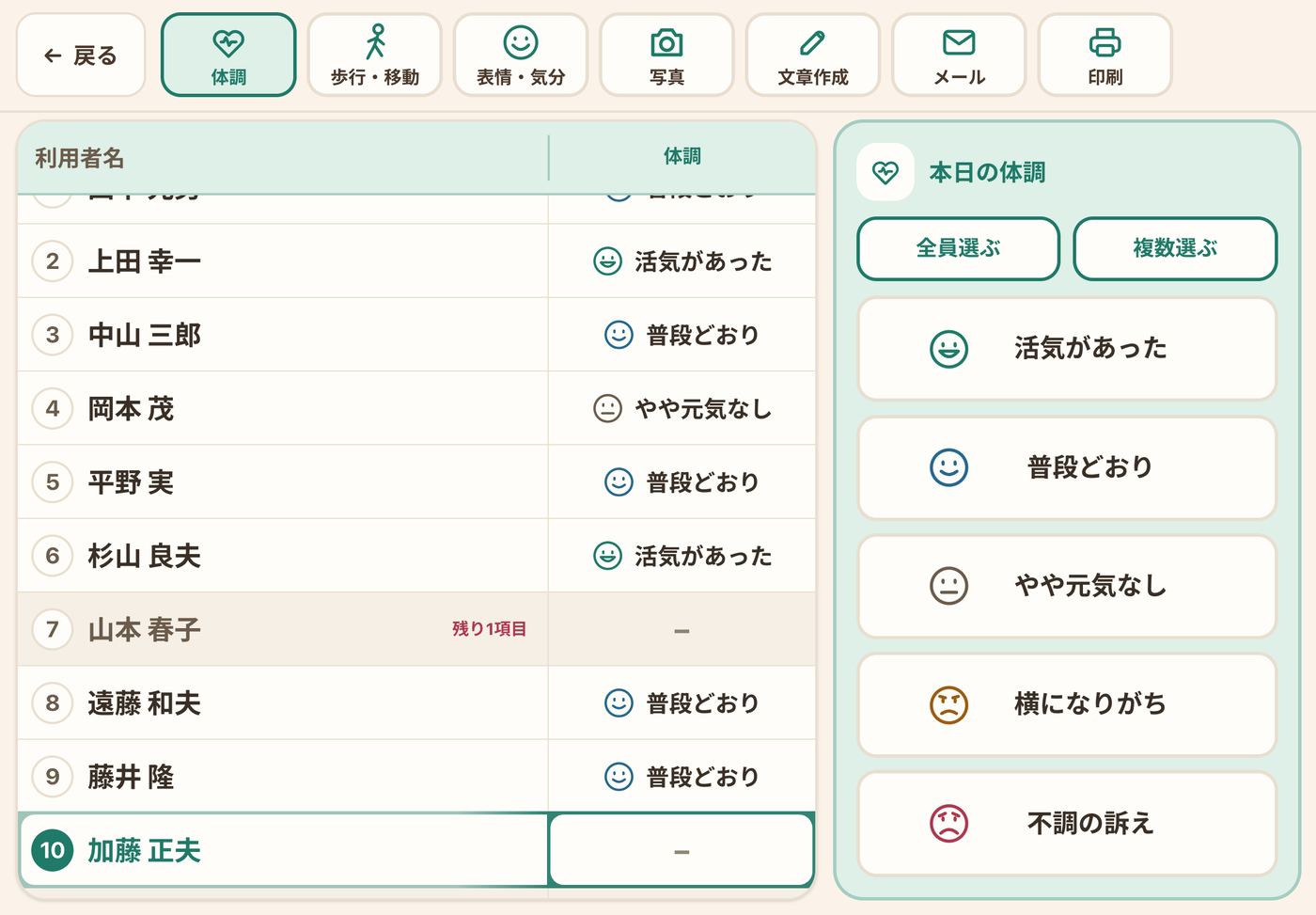Open the メール tab

(x=959, y=55)
